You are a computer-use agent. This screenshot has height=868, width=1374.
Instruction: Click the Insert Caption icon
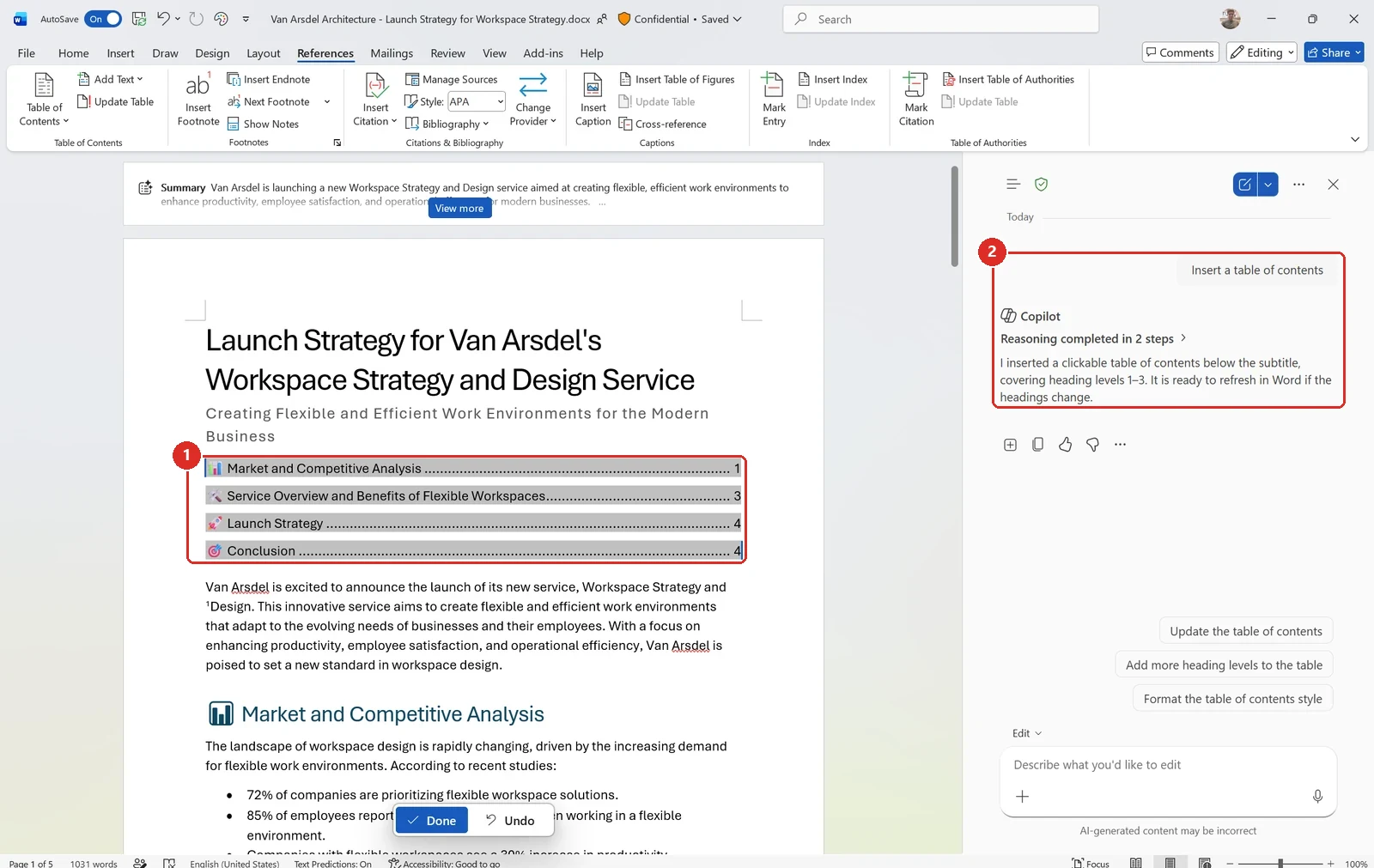tap(593, 100)
